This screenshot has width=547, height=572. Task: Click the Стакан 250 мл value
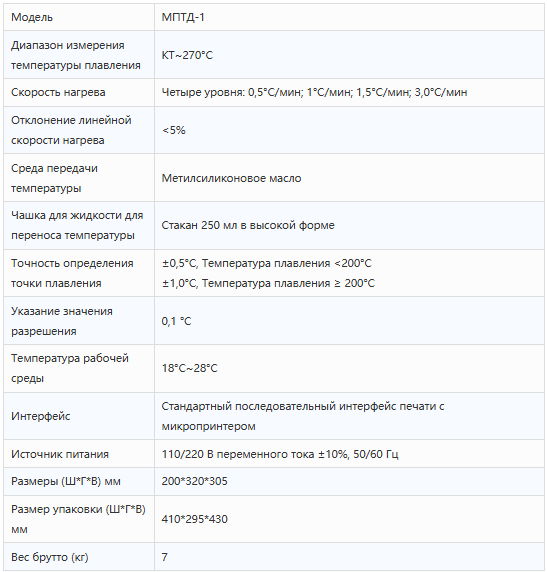(248, 225)
